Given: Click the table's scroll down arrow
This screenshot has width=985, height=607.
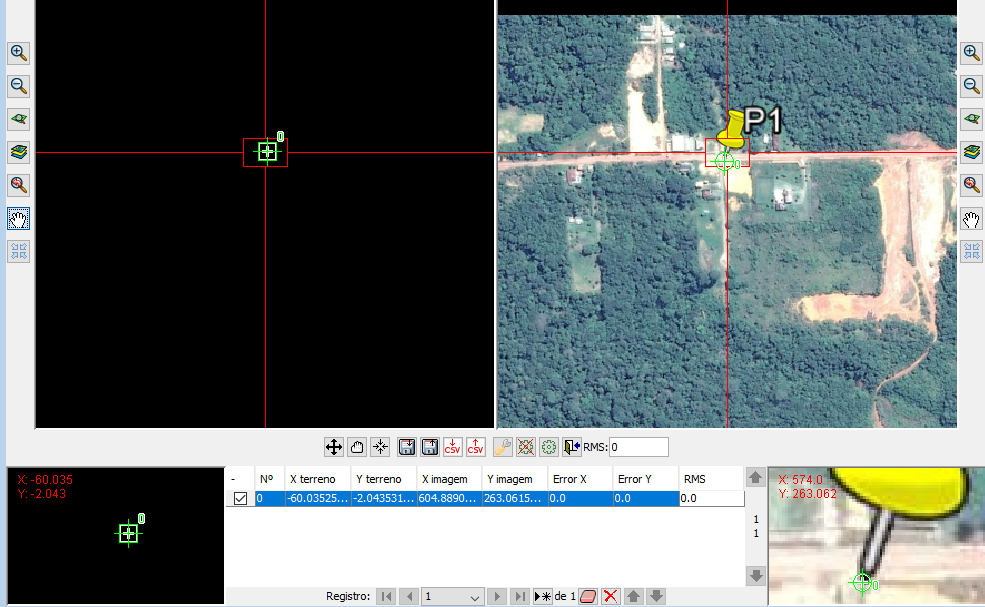Looking at the screenshot, I should click(x=757, y=576).
